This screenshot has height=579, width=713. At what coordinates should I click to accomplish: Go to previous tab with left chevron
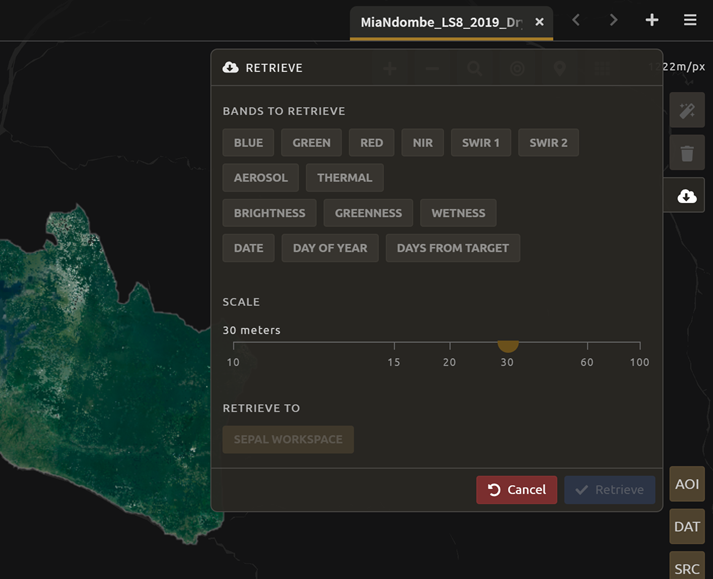coord(576,20)
